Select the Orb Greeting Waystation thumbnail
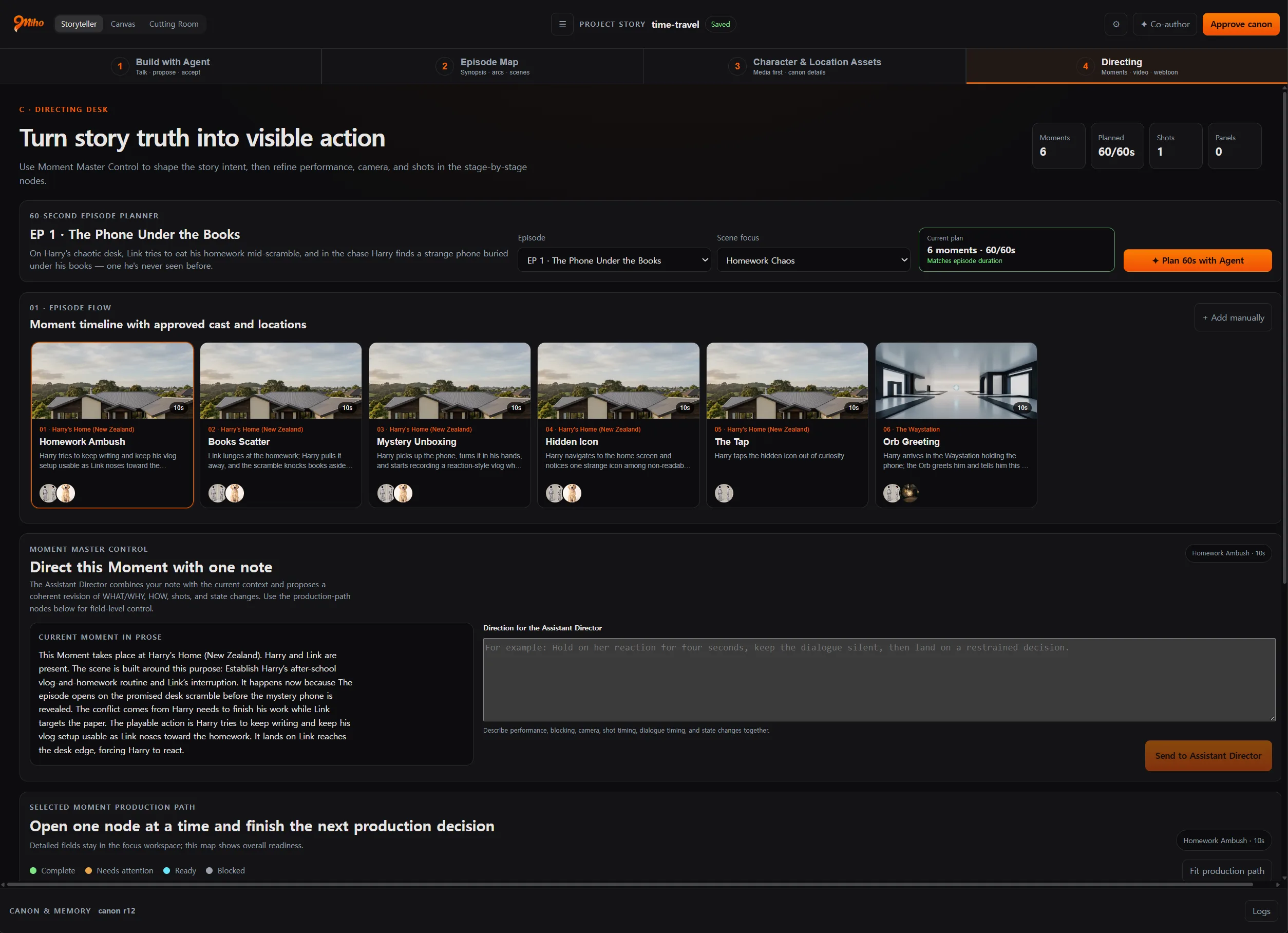 coord(956,380)
